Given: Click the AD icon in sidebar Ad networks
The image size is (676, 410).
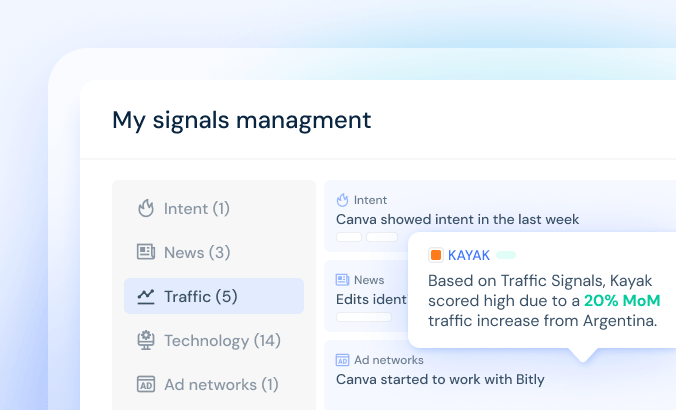Looking at the screenshot, I should [x=146, y=384].
